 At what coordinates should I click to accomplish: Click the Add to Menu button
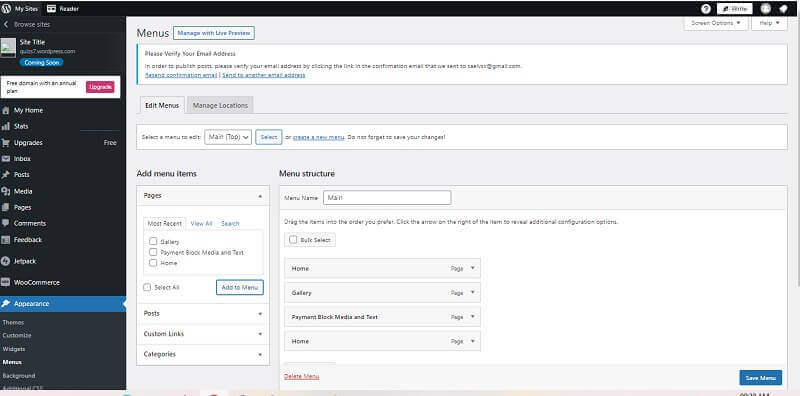click(240, 287)
